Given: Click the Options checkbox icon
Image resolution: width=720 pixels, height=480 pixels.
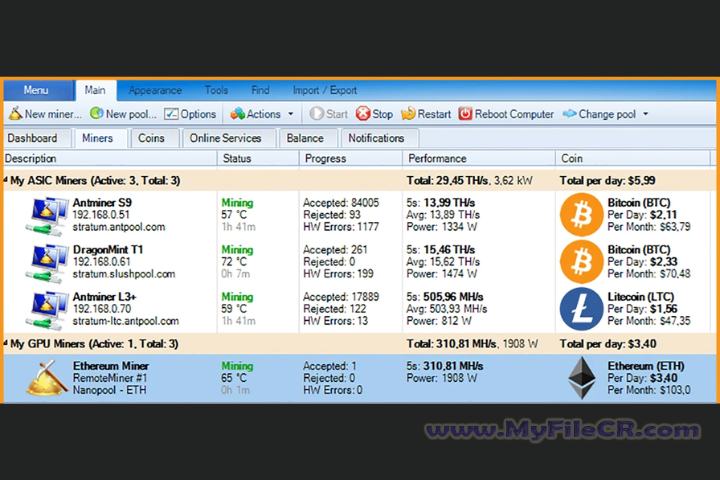Looking at the screenshot, I should pos(171,113).
